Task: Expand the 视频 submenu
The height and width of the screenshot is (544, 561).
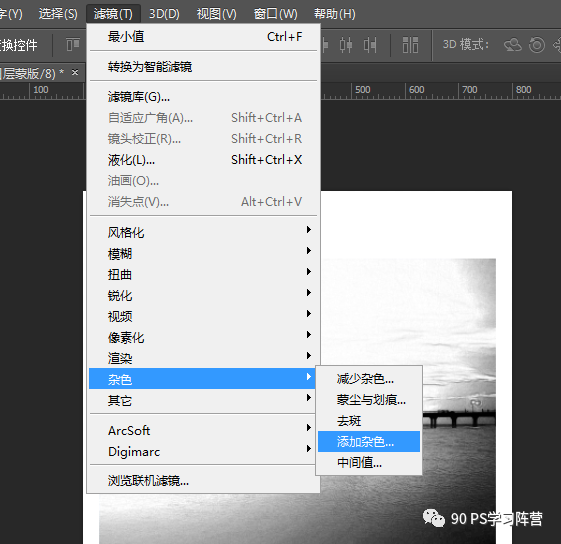Action: tap(204, 316)
